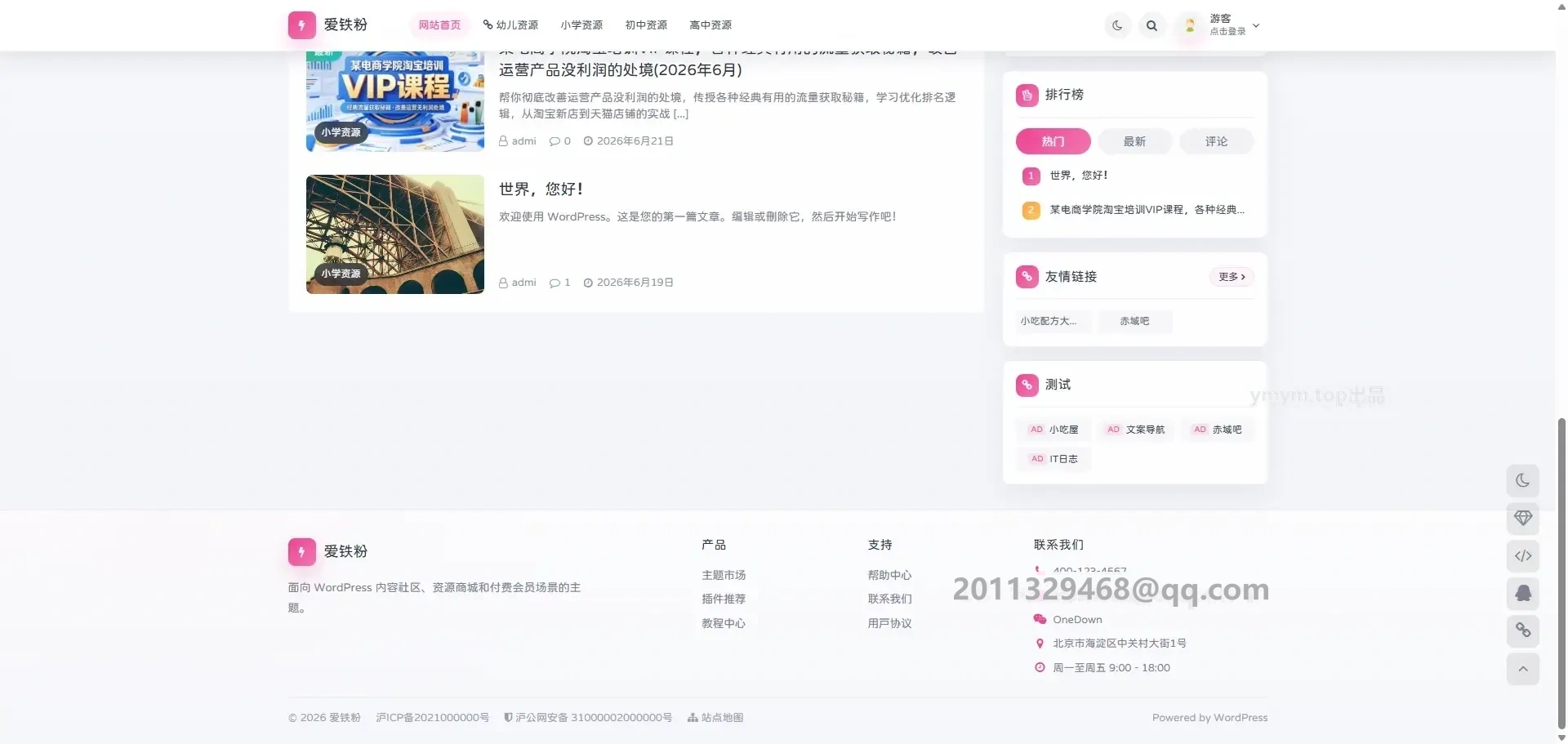Switch to the 评论 ranking tab
The height and width of the screenshot is (744, 1568).
pyautogui.click(x=1217, y=141)
